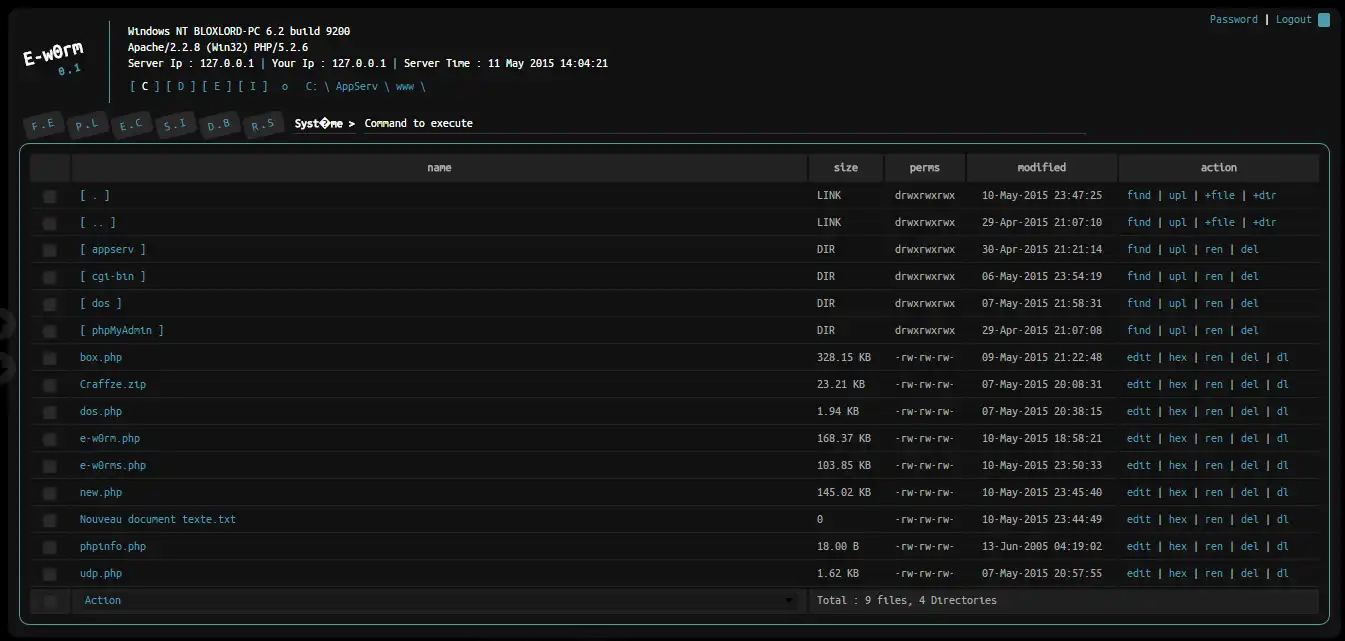Rename the dos directory with ren

pyautogui.click(x=1214, y=303)
